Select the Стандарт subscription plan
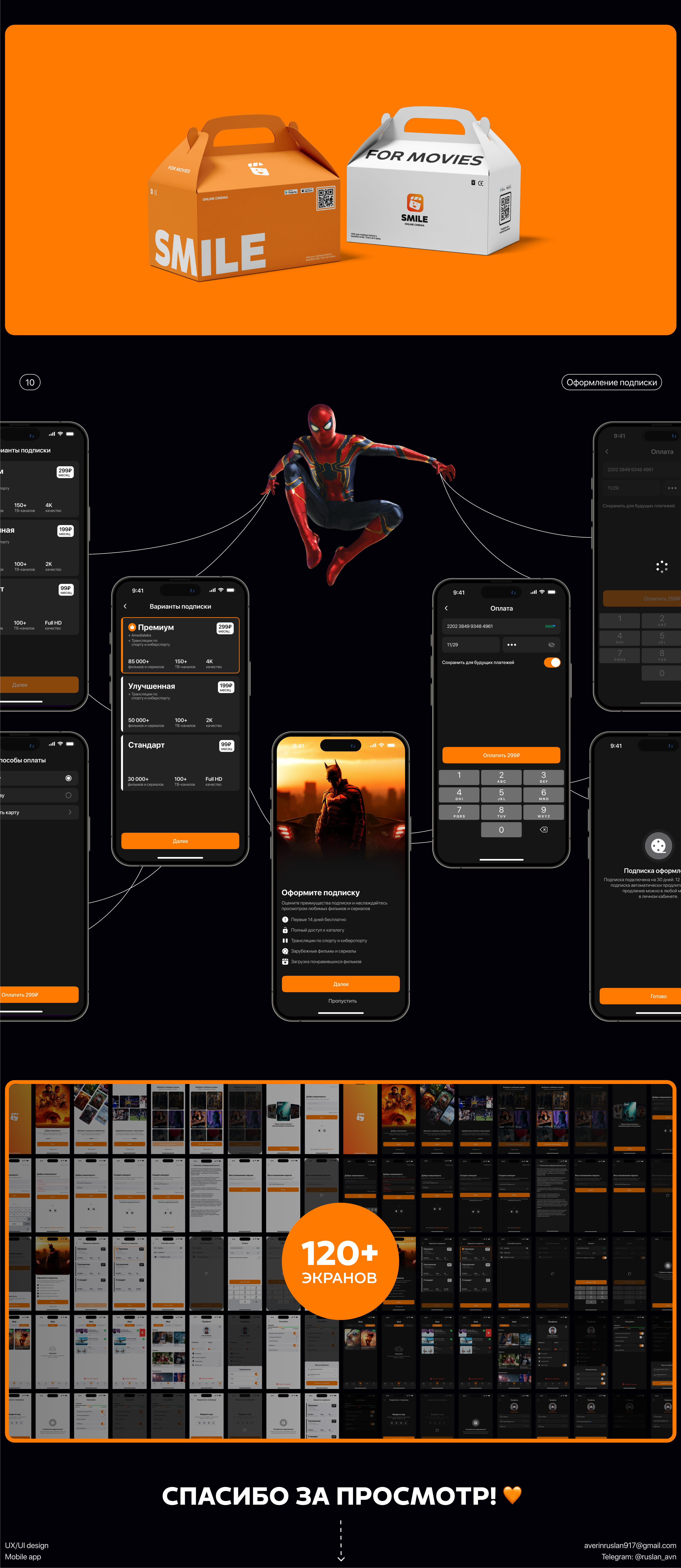The image size is (681, 1568). 180,763
